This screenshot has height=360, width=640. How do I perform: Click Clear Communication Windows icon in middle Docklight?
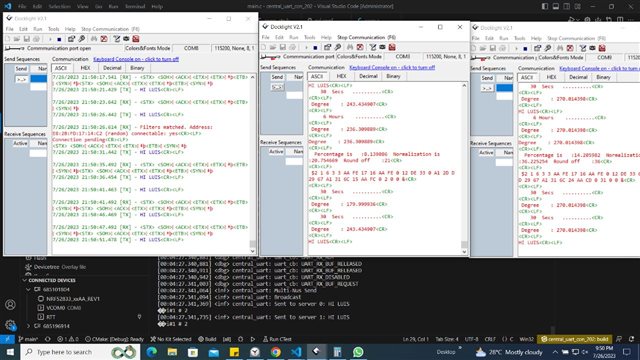tap(360, 47)
